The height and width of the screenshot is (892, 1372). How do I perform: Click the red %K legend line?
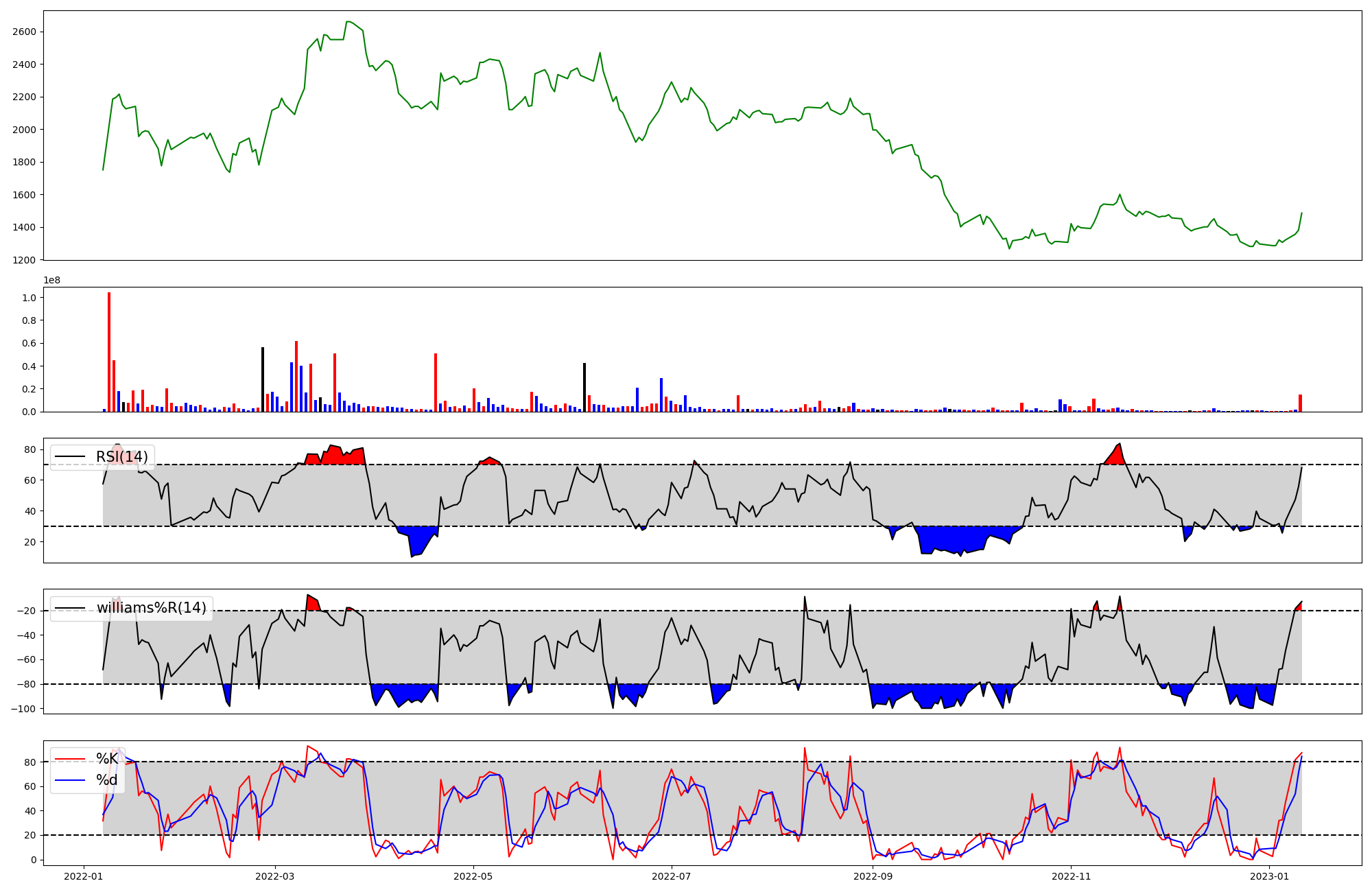coord(69,759)
